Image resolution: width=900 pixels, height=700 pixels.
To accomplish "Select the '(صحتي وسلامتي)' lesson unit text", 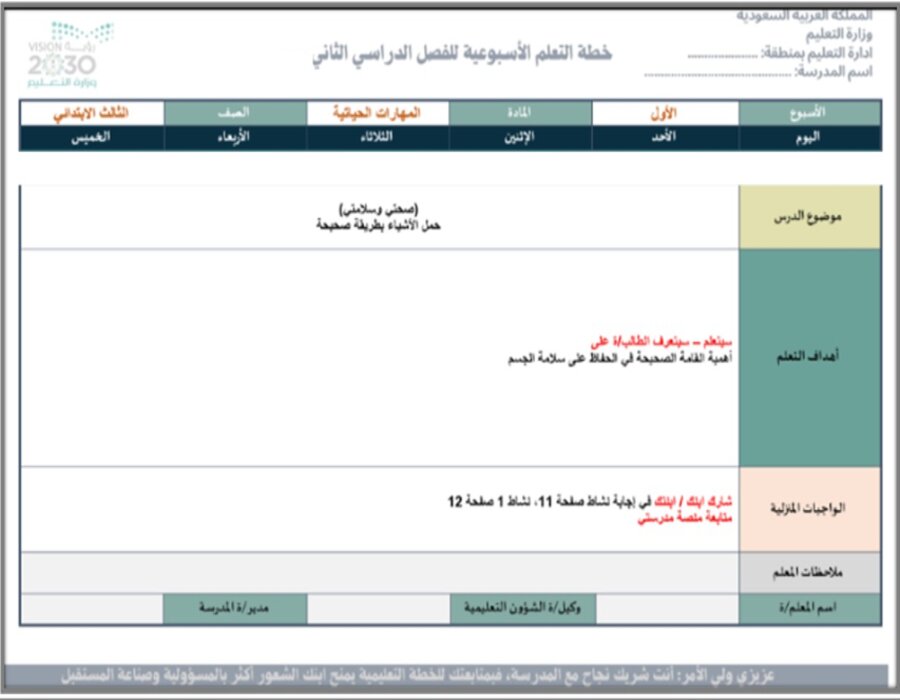I will 378,208.
